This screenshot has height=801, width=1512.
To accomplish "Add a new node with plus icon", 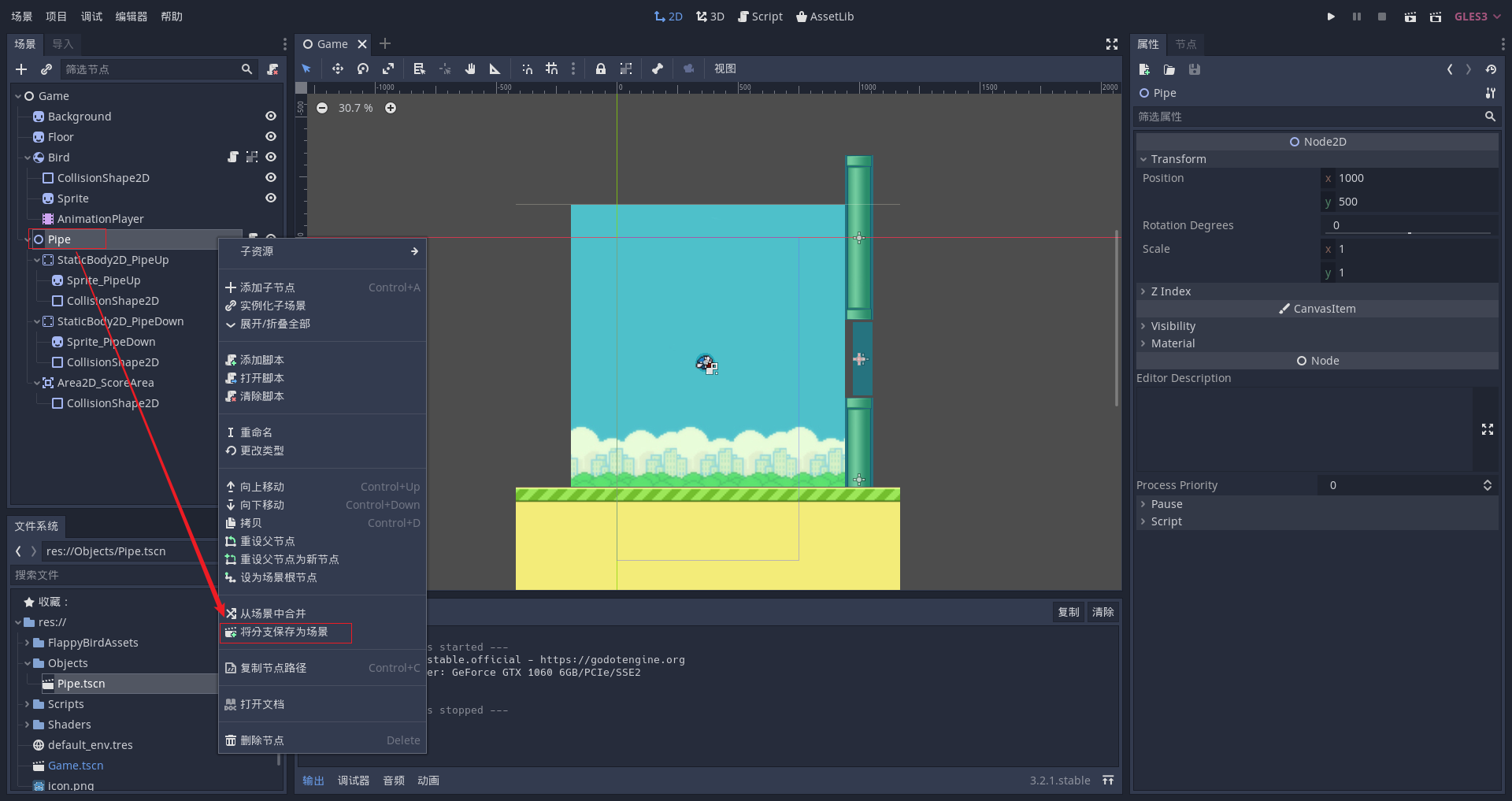I will coord(21,69).
